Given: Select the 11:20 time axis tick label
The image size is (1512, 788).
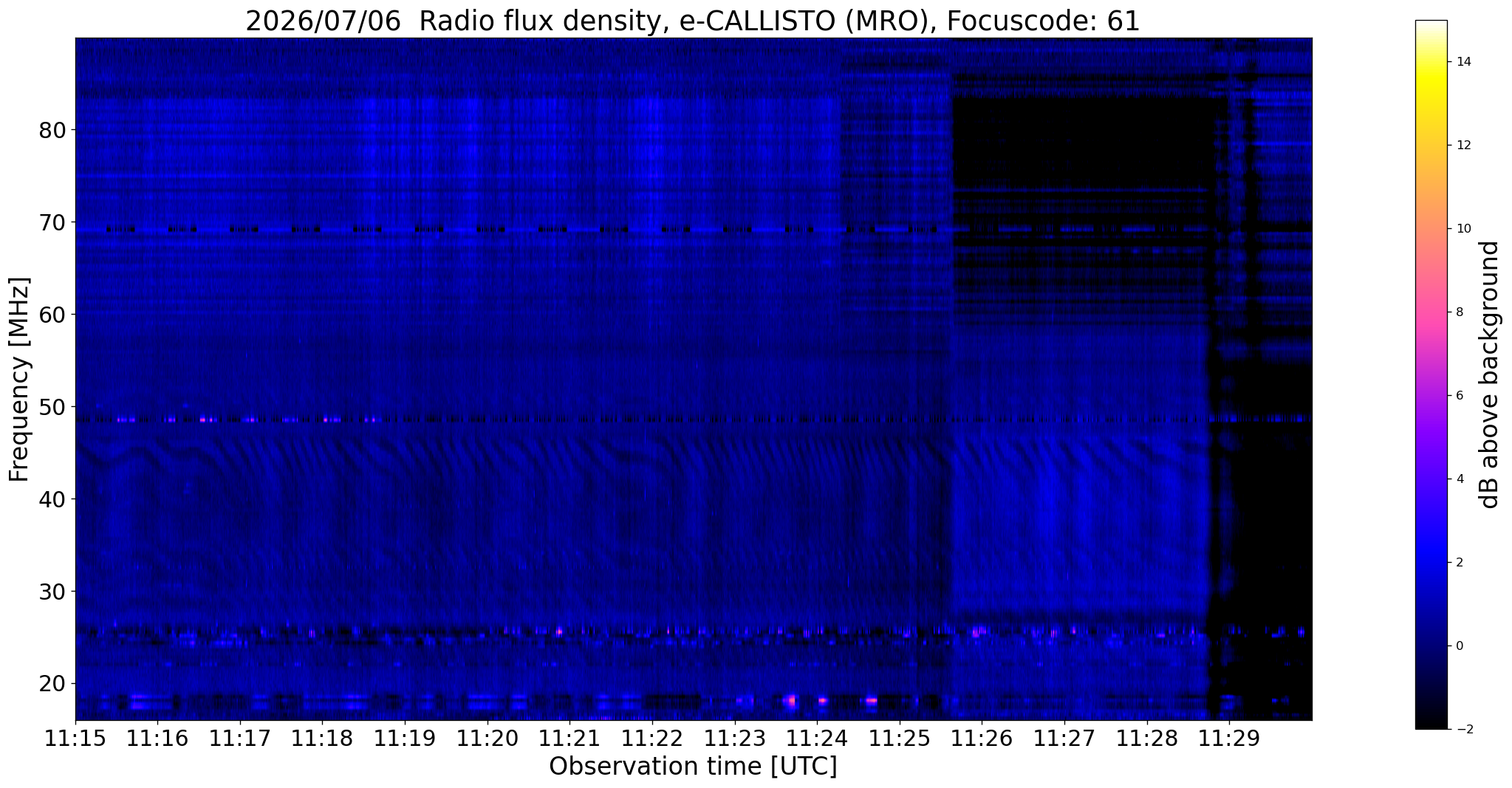Looking at the screenshot, I should click(488, 739).
